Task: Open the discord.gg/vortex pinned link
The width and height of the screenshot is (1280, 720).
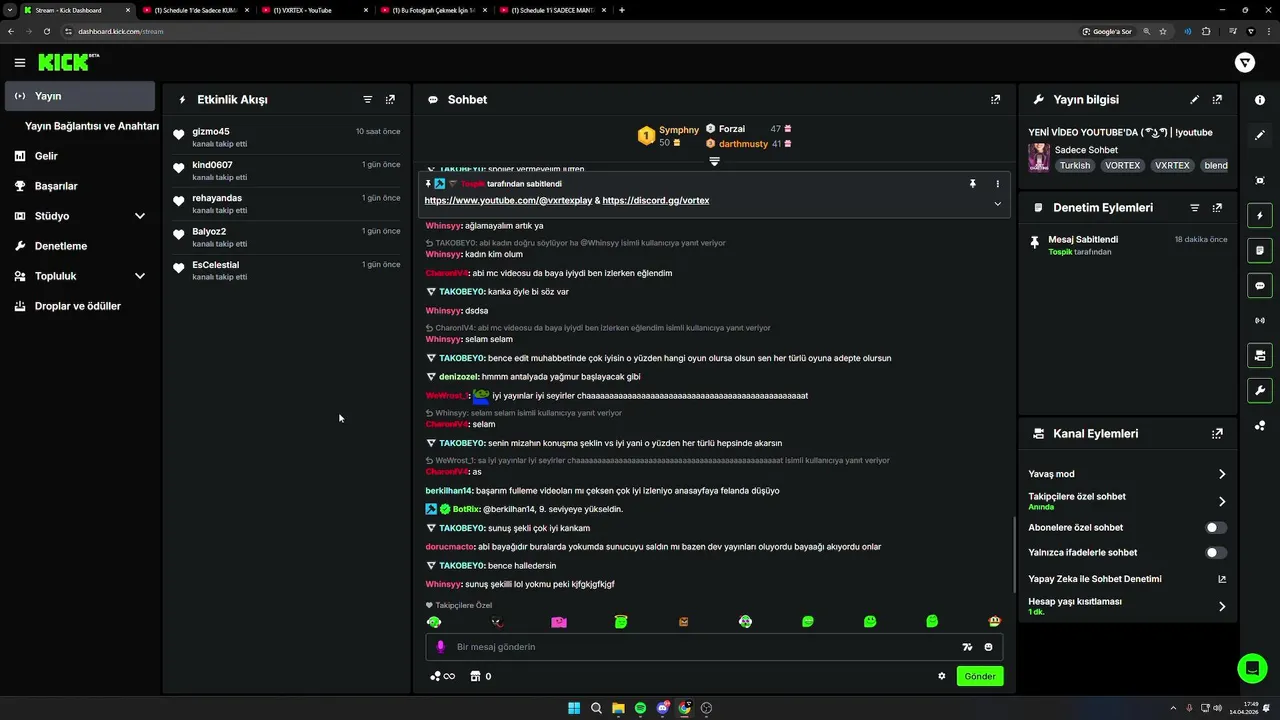Action: click(656, 201)
